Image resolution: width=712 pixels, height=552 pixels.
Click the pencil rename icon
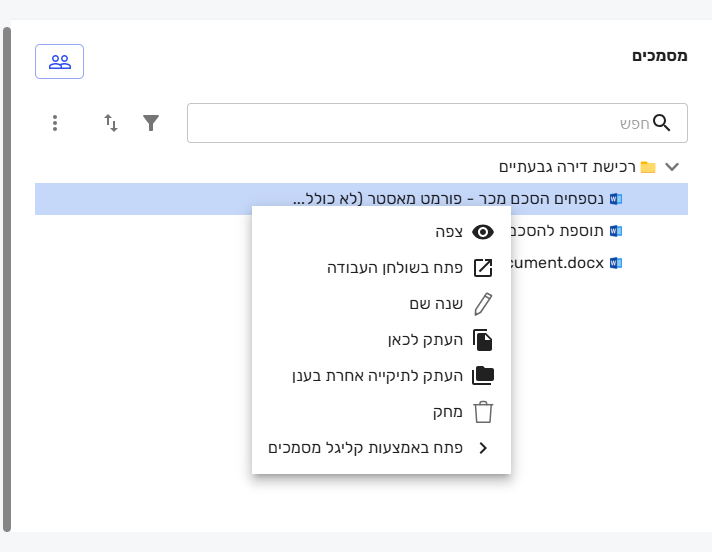coord(483,304)
